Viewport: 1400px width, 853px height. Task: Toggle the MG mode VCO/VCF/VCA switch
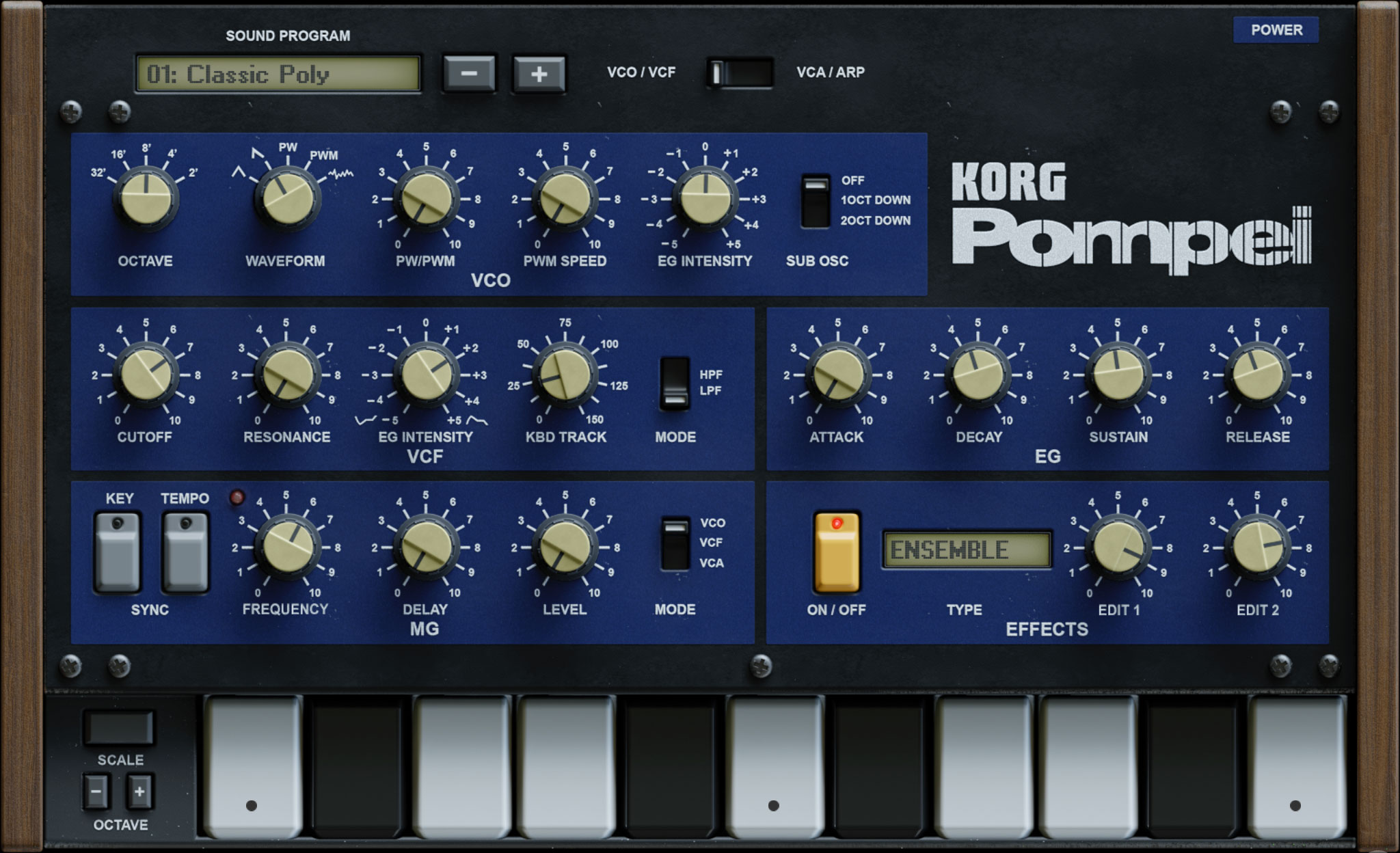(x=675, y=543)
